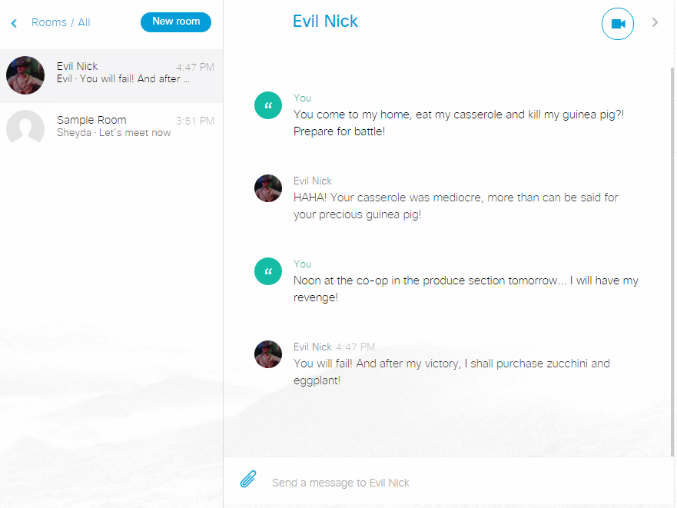The image size is (677, 508).
Task: Go back using the left chevron arrow
Action: click(14, 23)
